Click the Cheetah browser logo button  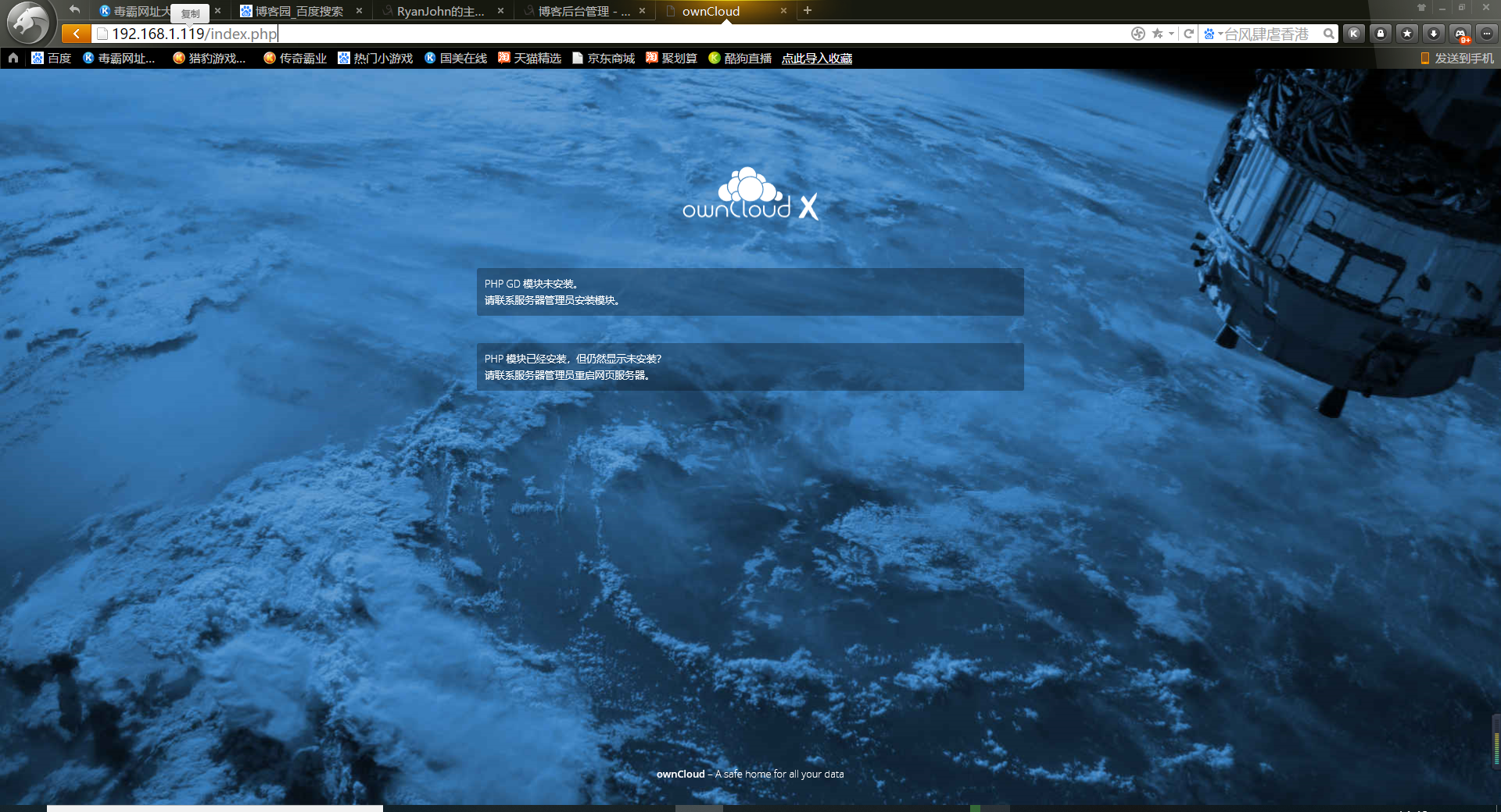coord(29,22)
